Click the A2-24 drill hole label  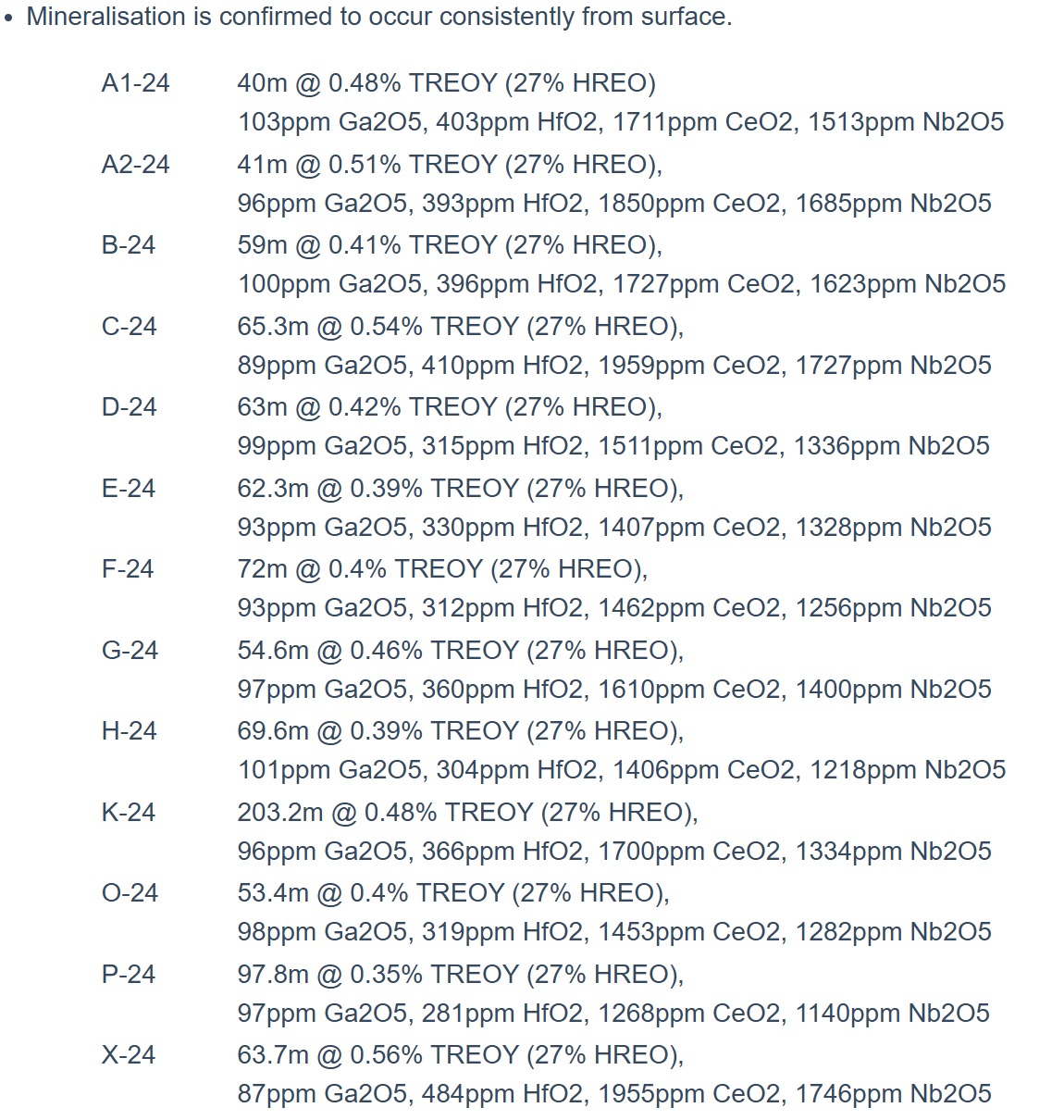pos(135,165)
